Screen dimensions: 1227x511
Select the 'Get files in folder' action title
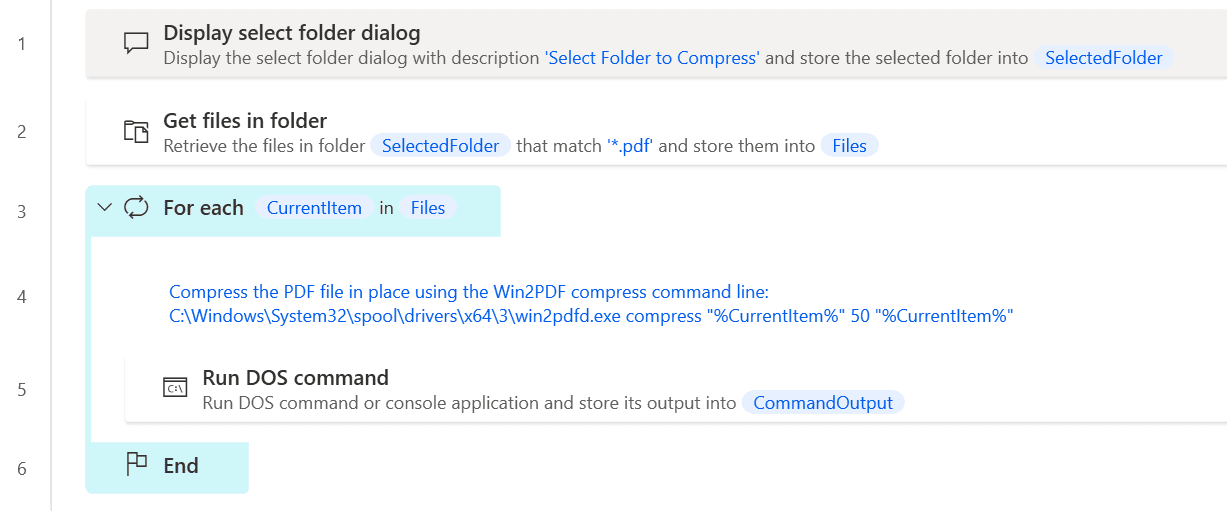(x=245, y=121)
